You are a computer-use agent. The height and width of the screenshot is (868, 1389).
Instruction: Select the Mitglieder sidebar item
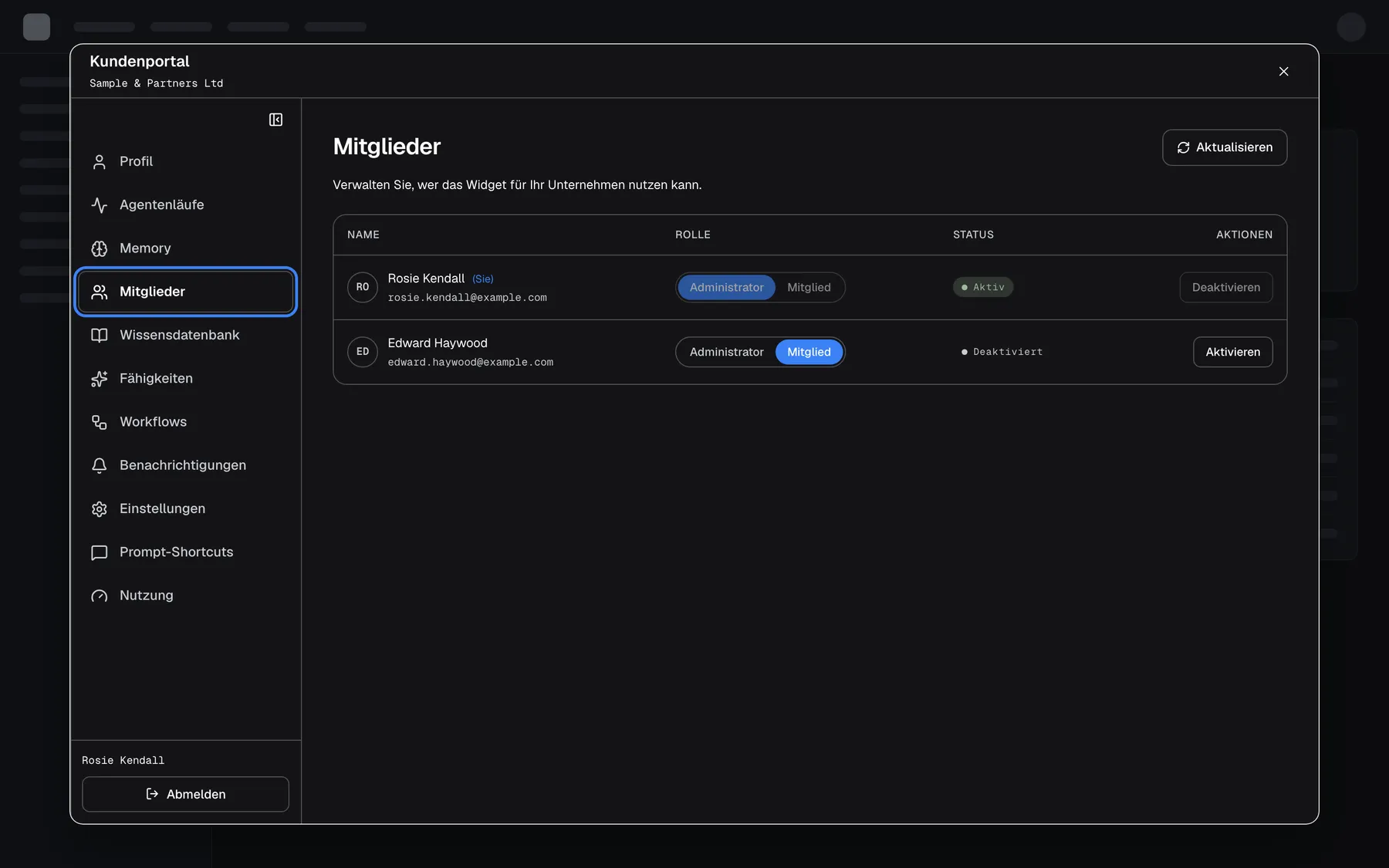click(185, 292)
